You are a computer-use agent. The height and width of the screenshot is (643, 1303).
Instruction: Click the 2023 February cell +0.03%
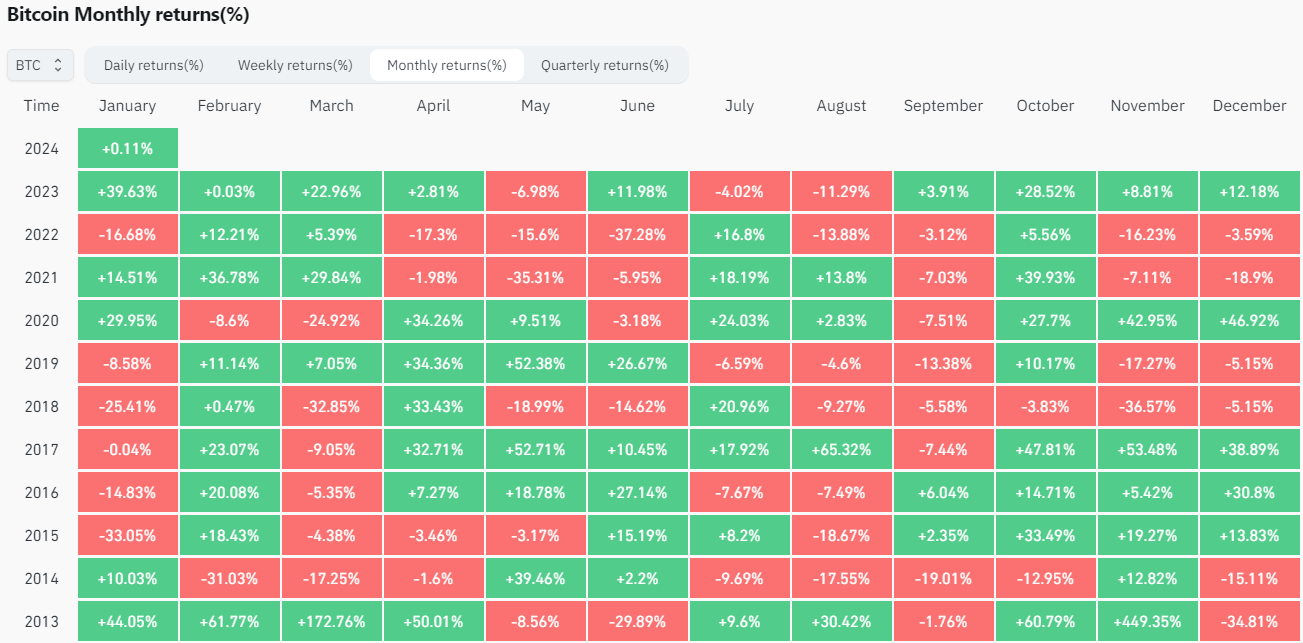click(x=229, y=191)
